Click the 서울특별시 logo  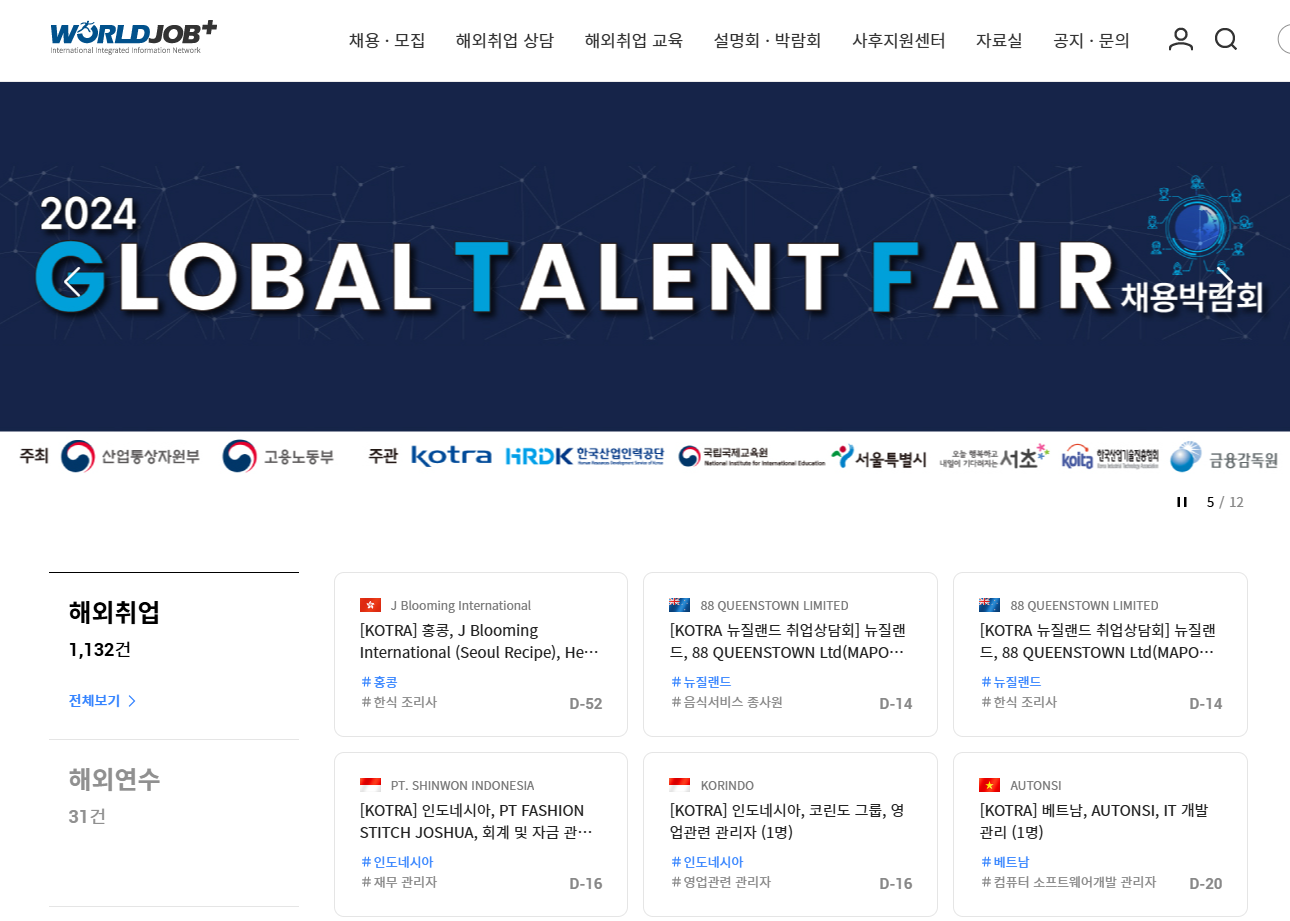(x=879, y=457)
